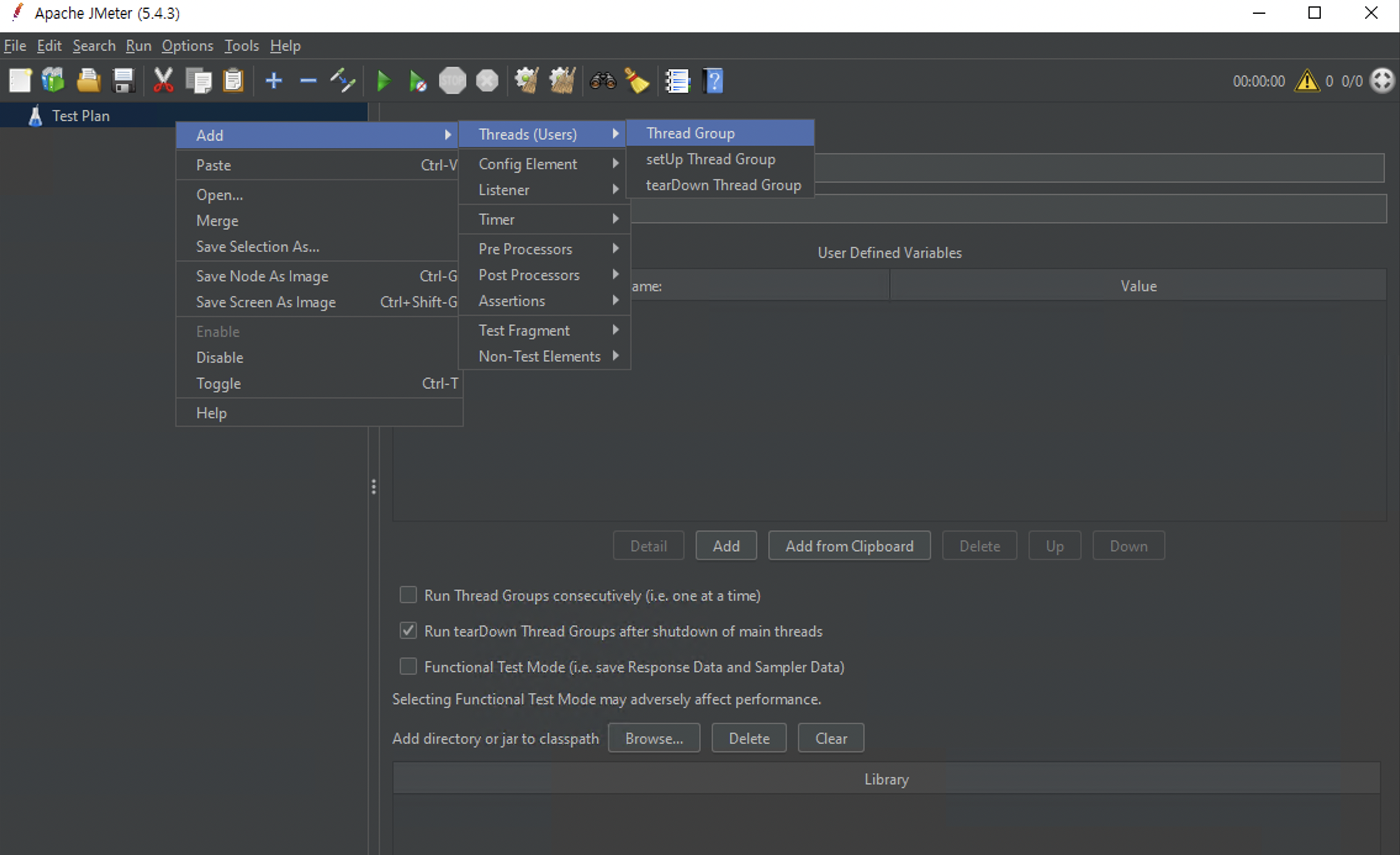
Task: Select the Test Plan tree node
Action: point(80,115)
